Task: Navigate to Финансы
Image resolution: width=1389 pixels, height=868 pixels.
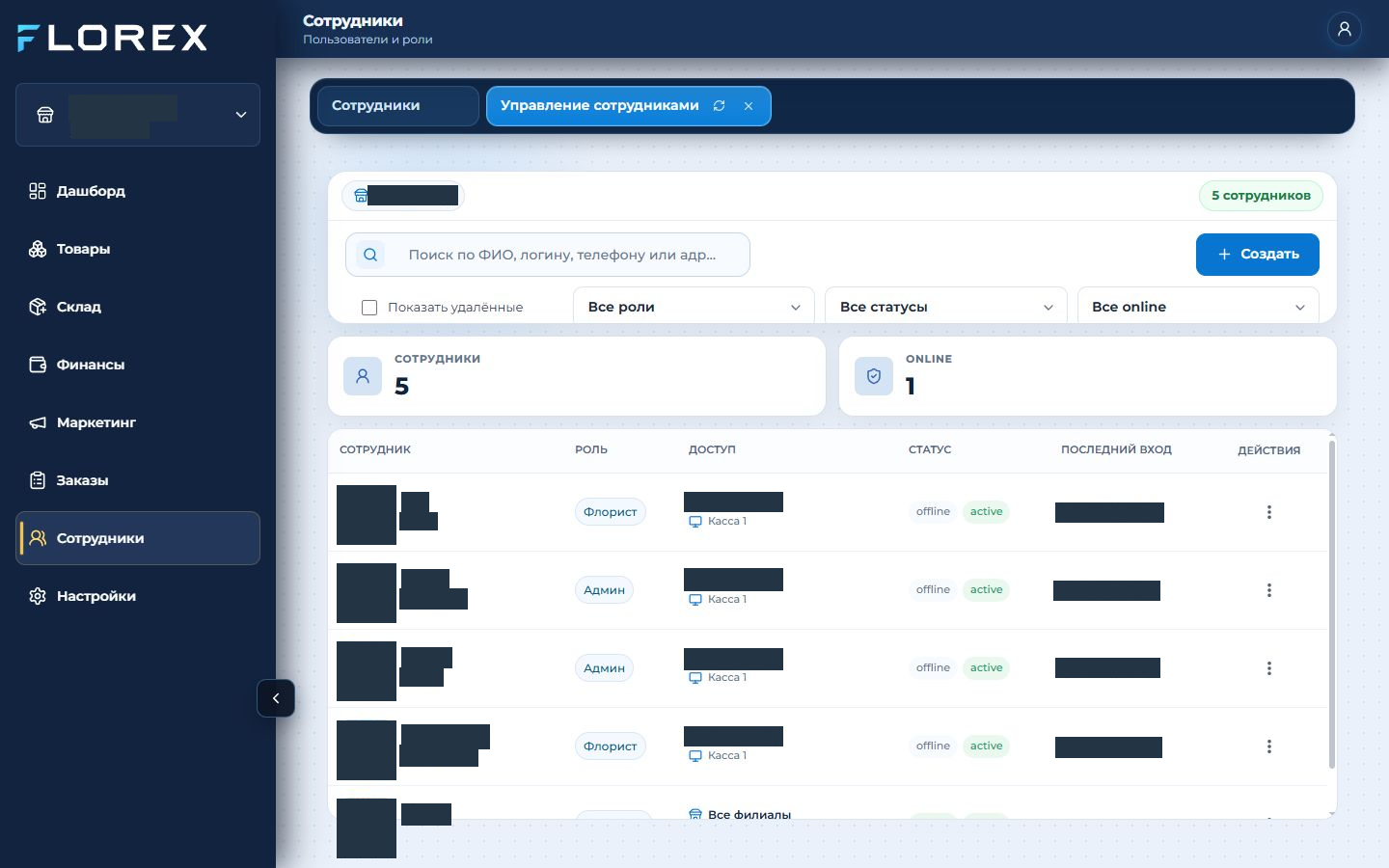Action: tap(138, 365)
